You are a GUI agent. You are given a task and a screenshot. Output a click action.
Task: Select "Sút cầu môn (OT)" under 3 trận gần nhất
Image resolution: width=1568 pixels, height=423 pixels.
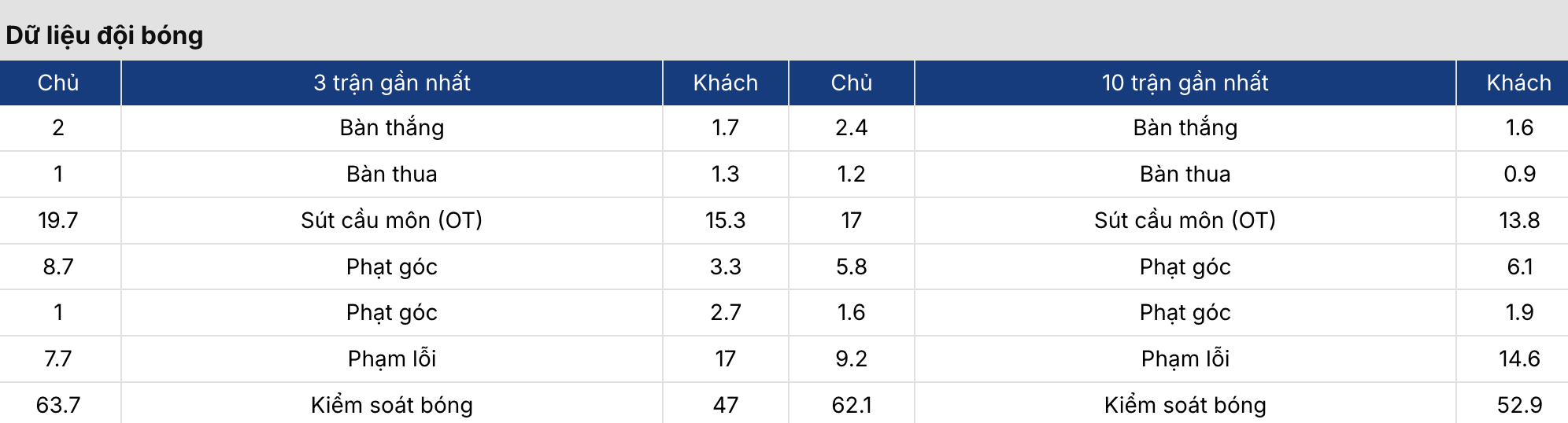pyautogui.click(x=392, y=220)
